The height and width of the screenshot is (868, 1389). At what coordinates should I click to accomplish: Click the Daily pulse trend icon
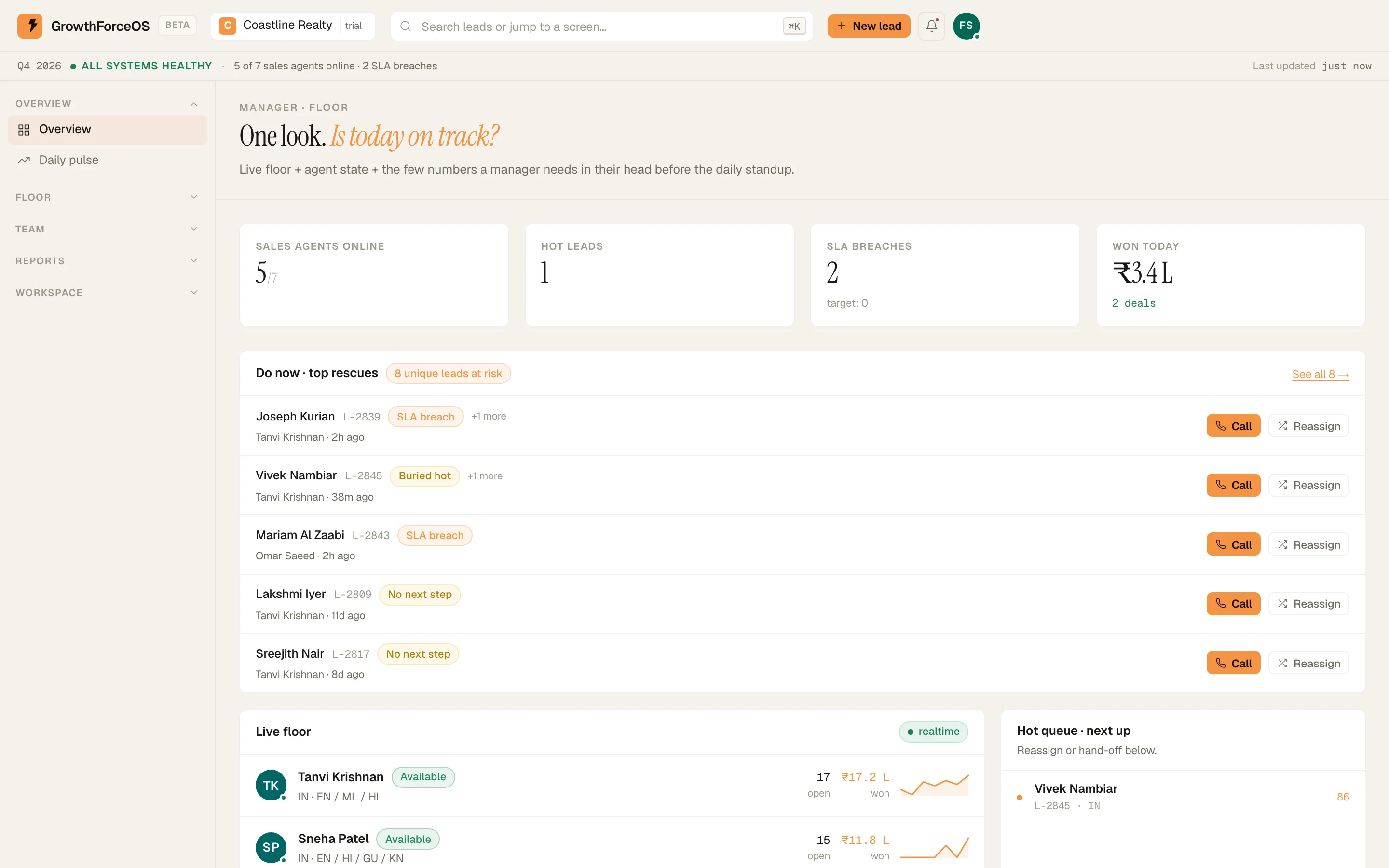click(24, 160)
